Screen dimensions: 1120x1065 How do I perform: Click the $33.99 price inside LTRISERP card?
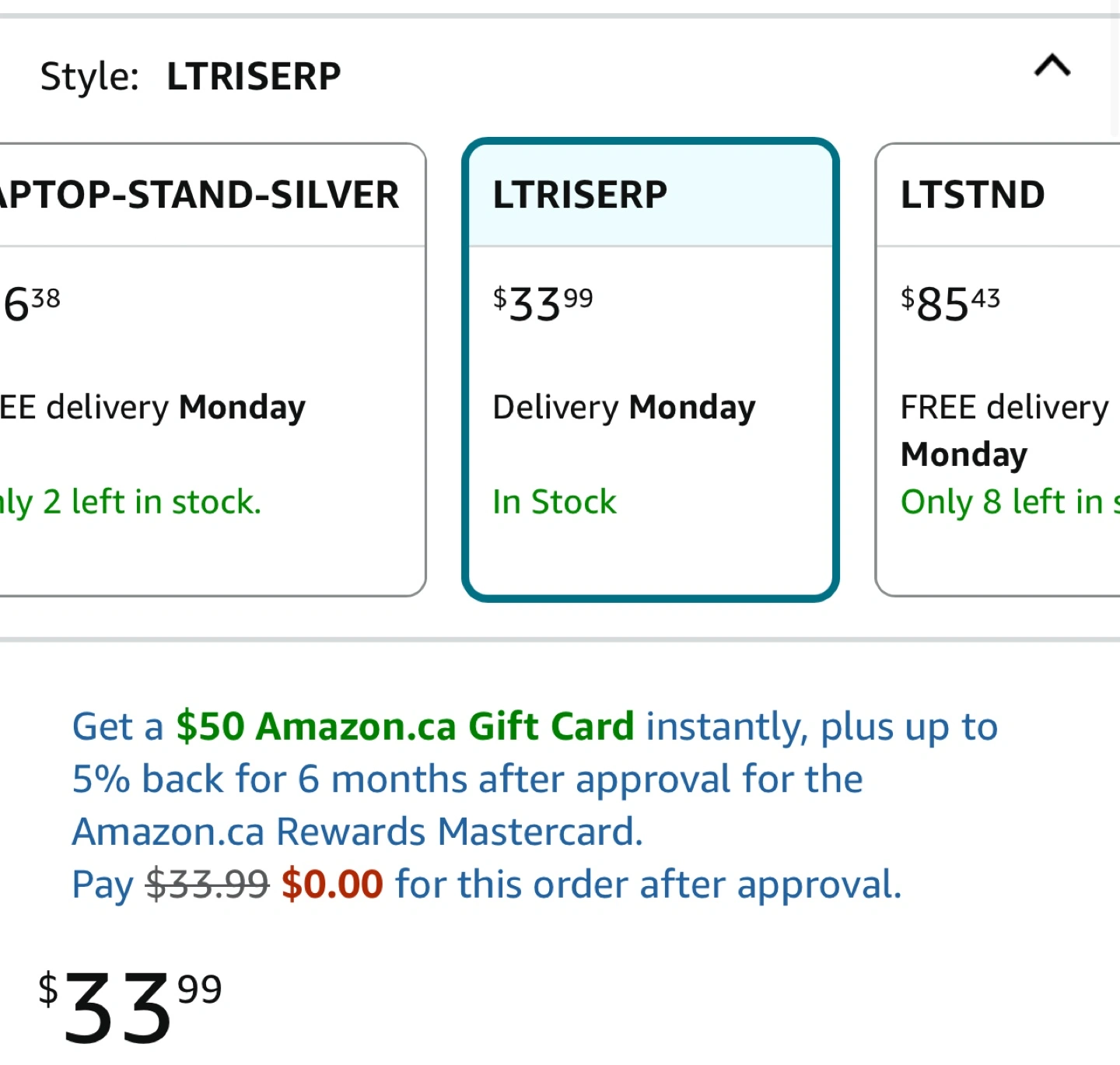pyautogui.click(x=543, y=303)
